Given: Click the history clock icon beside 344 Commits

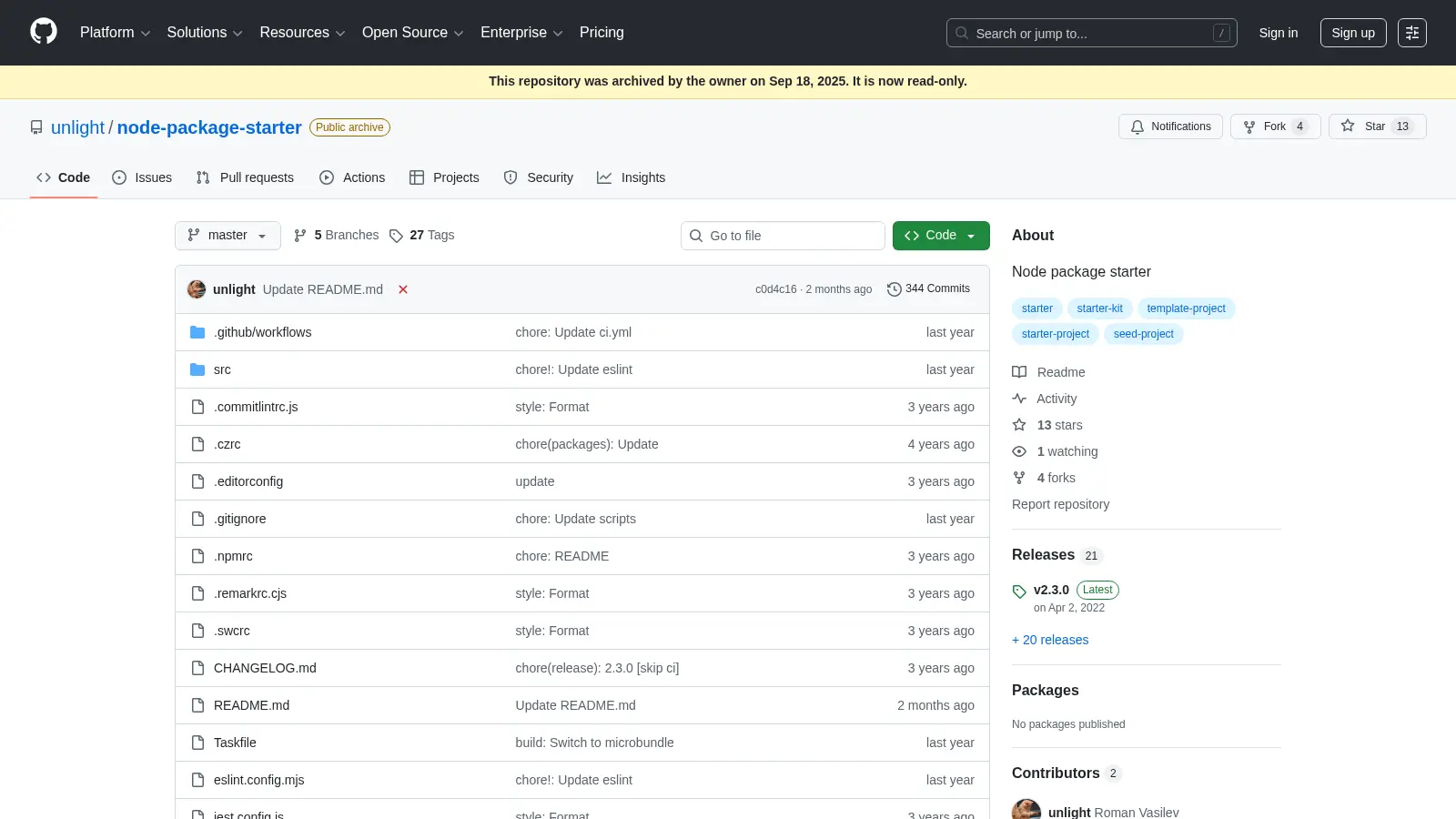Looking at the screenshot, I should point(895,289).
